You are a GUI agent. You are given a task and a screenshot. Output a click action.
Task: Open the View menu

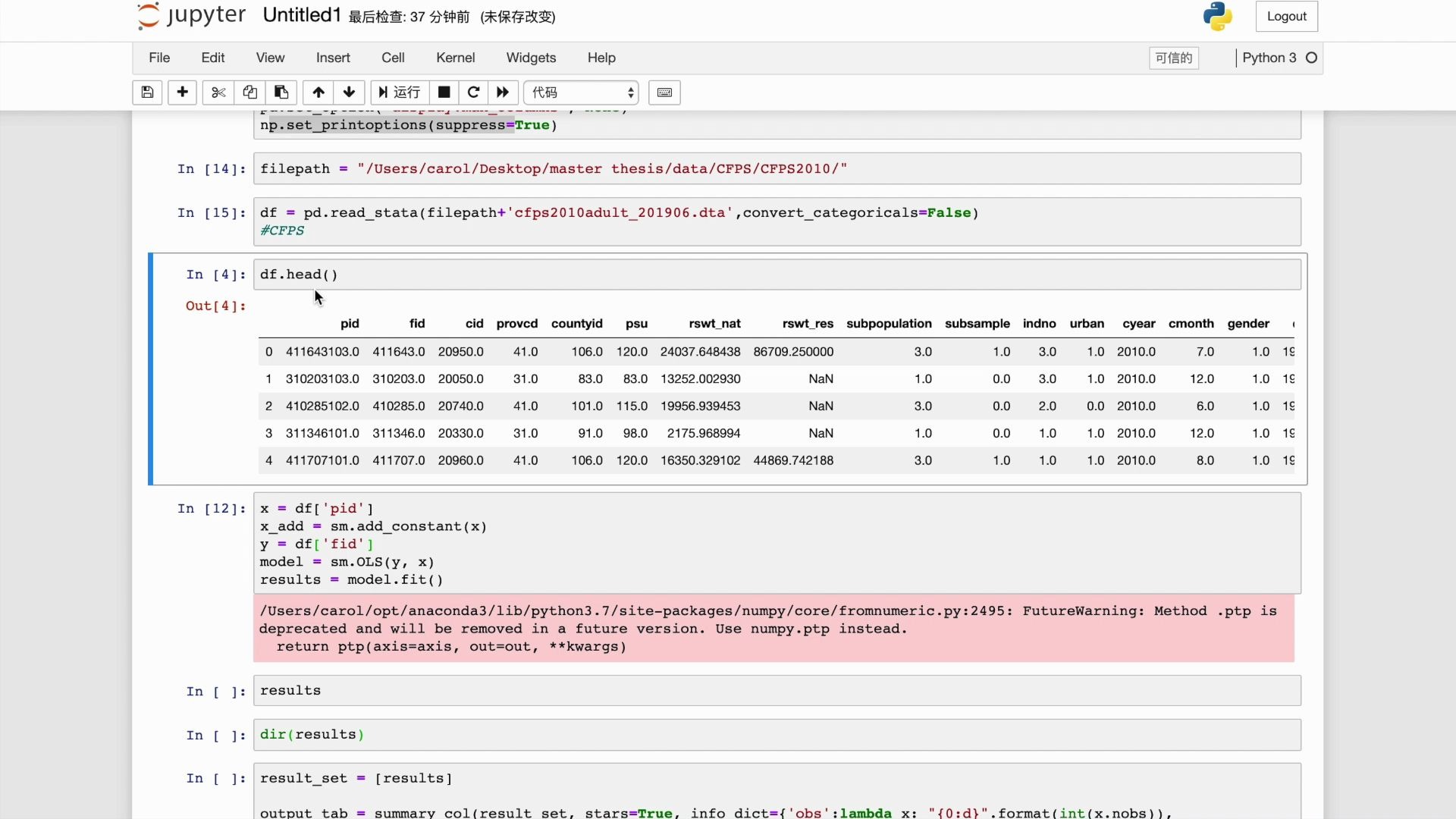(x=270, y=58)
